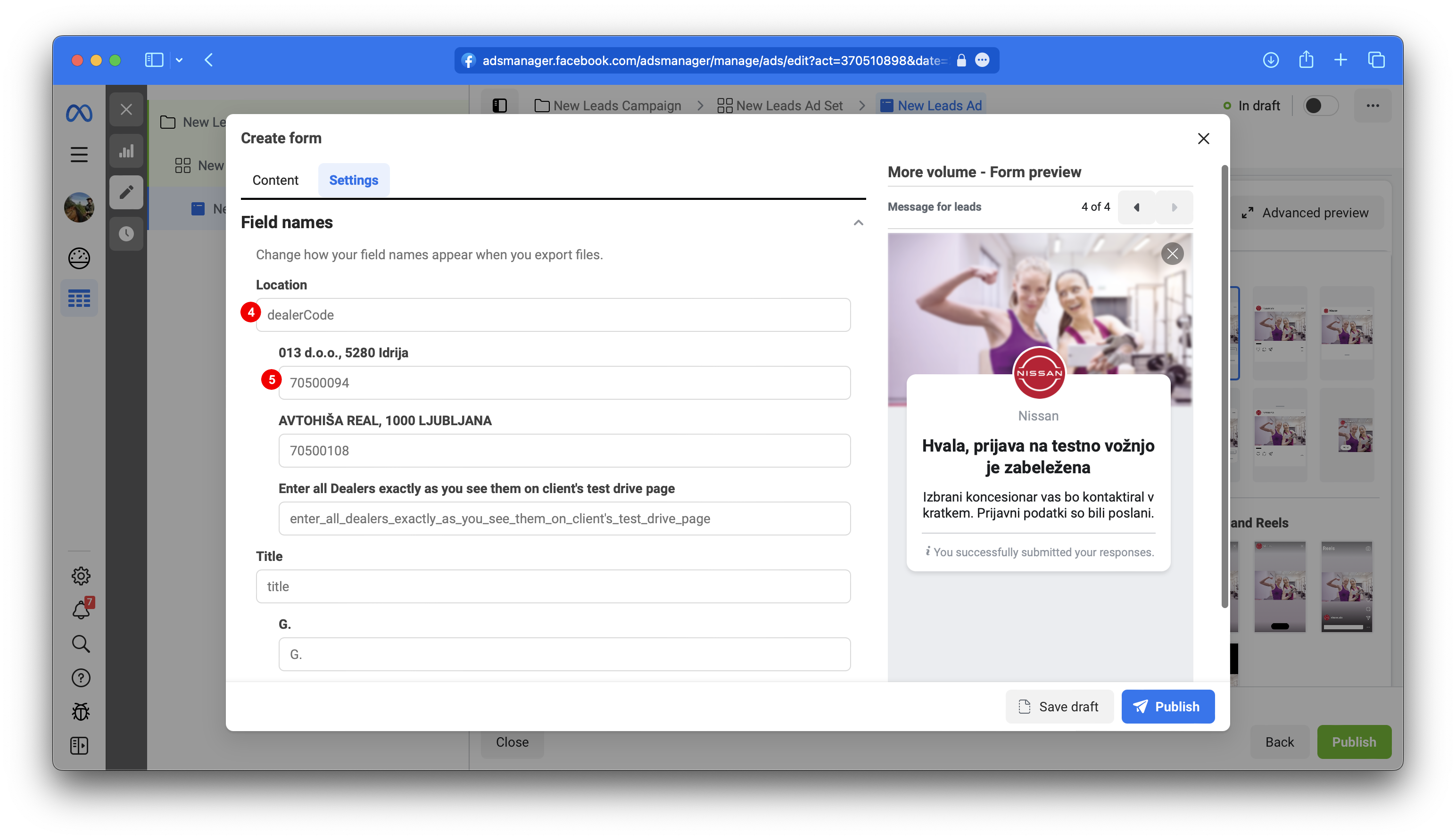1456x840 pixels.
Task: Open the ads table grid icon
Action: click(x=79, y=298)
